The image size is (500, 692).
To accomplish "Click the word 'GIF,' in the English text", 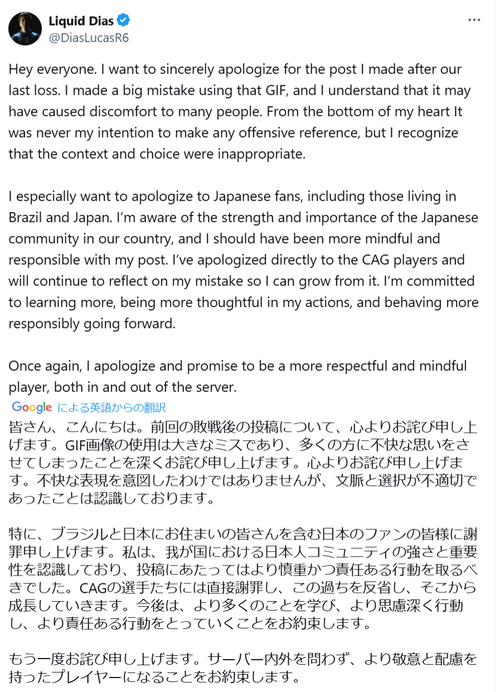I will [x=277, y=90].
